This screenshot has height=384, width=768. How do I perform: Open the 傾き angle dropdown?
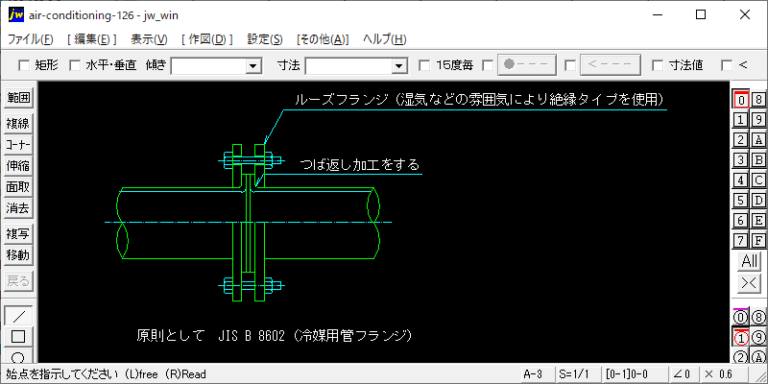pos(253,66)
